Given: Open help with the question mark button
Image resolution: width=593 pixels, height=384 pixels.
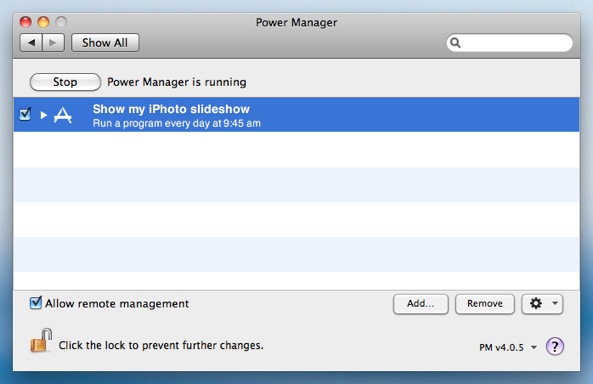Looking at the screenshot, I should pos(555,346).
